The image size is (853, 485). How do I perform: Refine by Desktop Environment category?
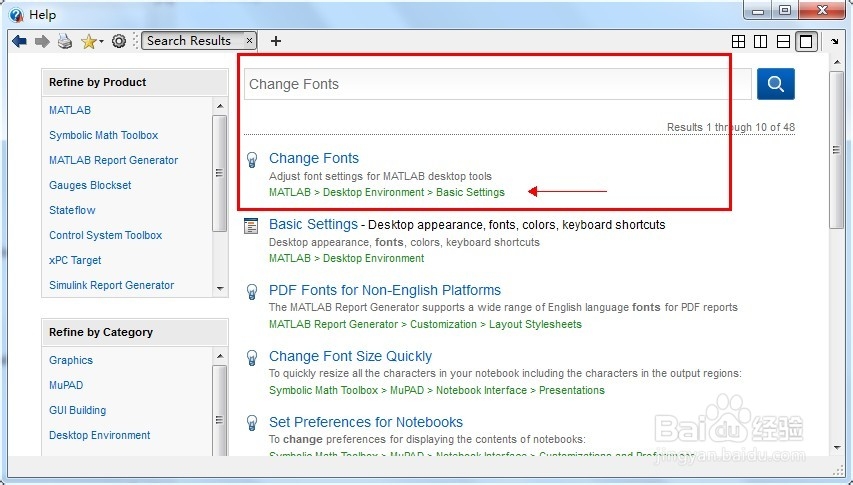click(x=100, y=435)
